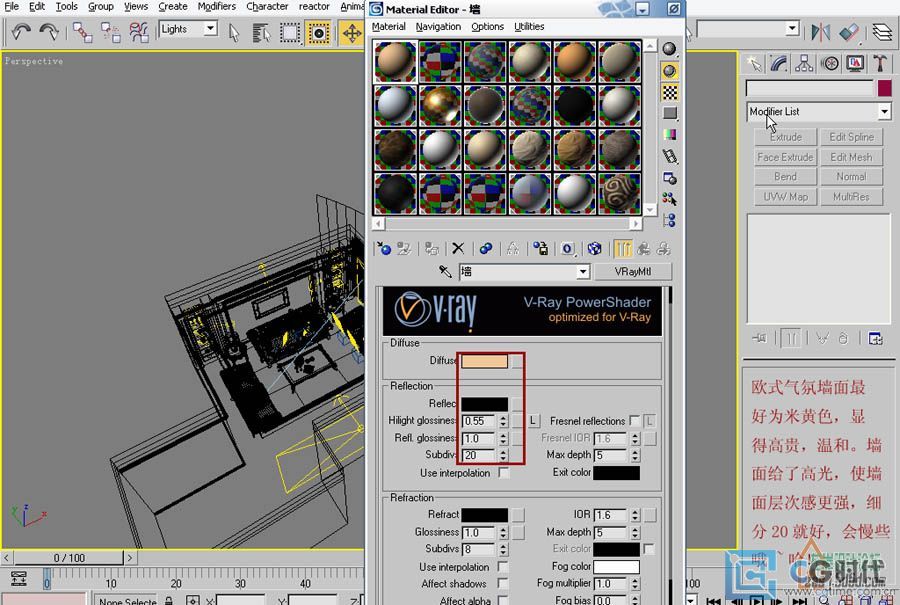This screenshot has height=605, width=900.
Task: Toggle Window/Crossing selection mode
Action: coord(318,32)
